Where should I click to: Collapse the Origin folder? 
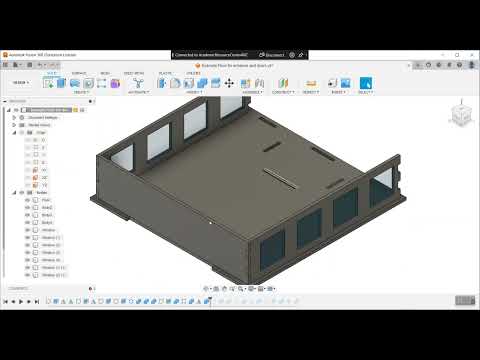pyautogui.click(x=14, y=132)
